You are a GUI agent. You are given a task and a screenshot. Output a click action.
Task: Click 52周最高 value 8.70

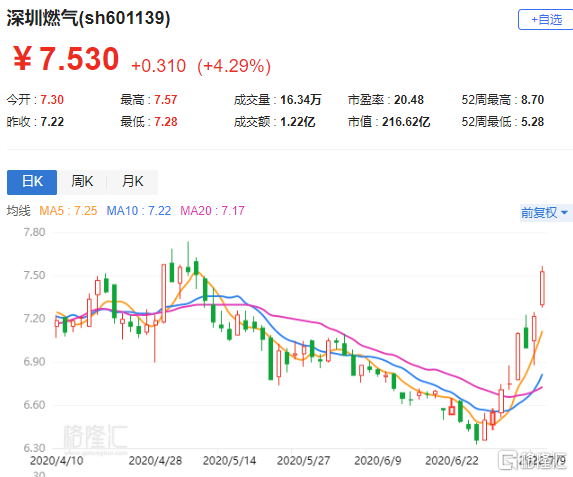click(x=532, y=100)
